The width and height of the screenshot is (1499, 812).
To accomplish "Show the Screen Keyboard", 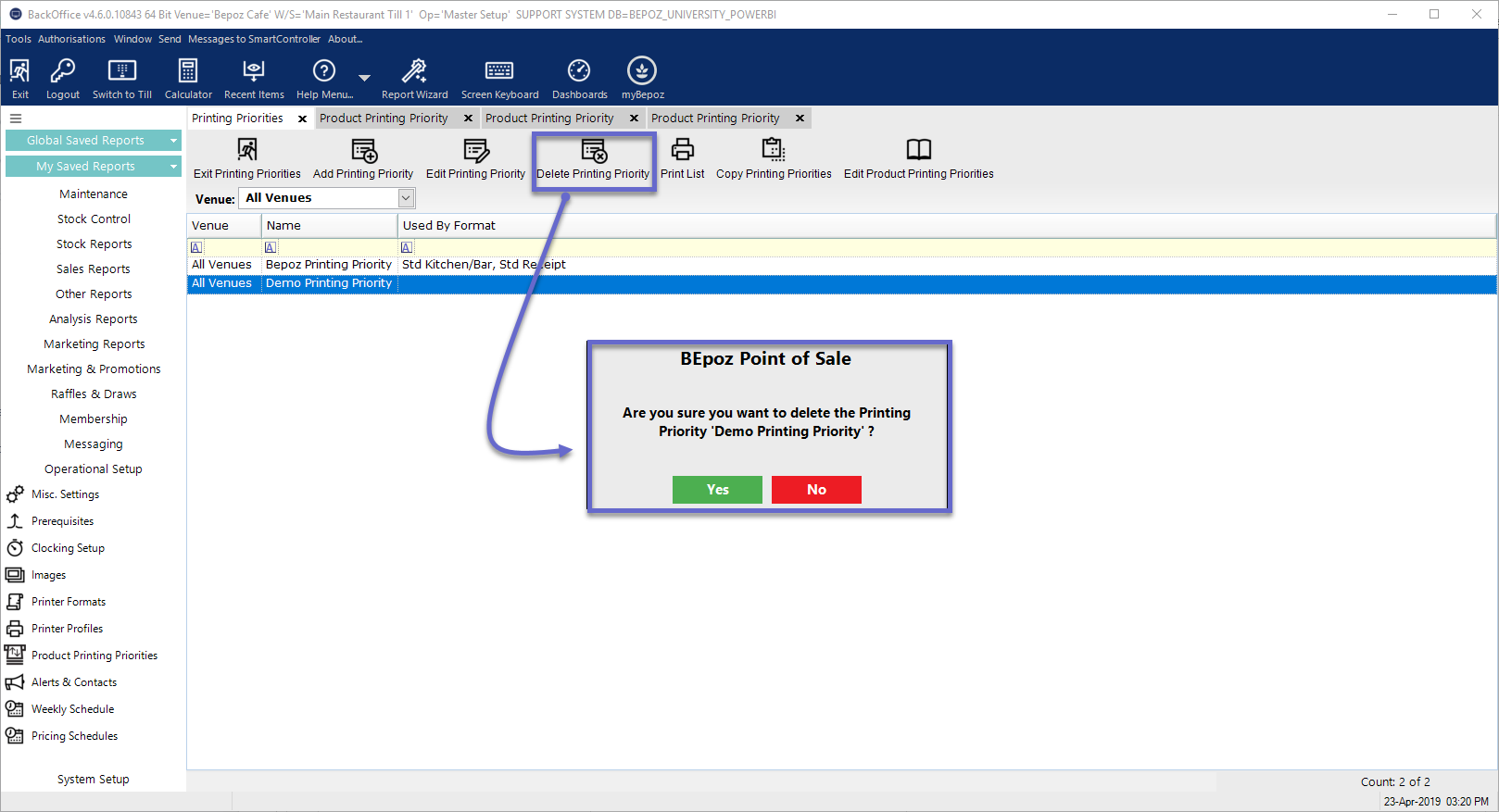I will (x=499, y=79).
